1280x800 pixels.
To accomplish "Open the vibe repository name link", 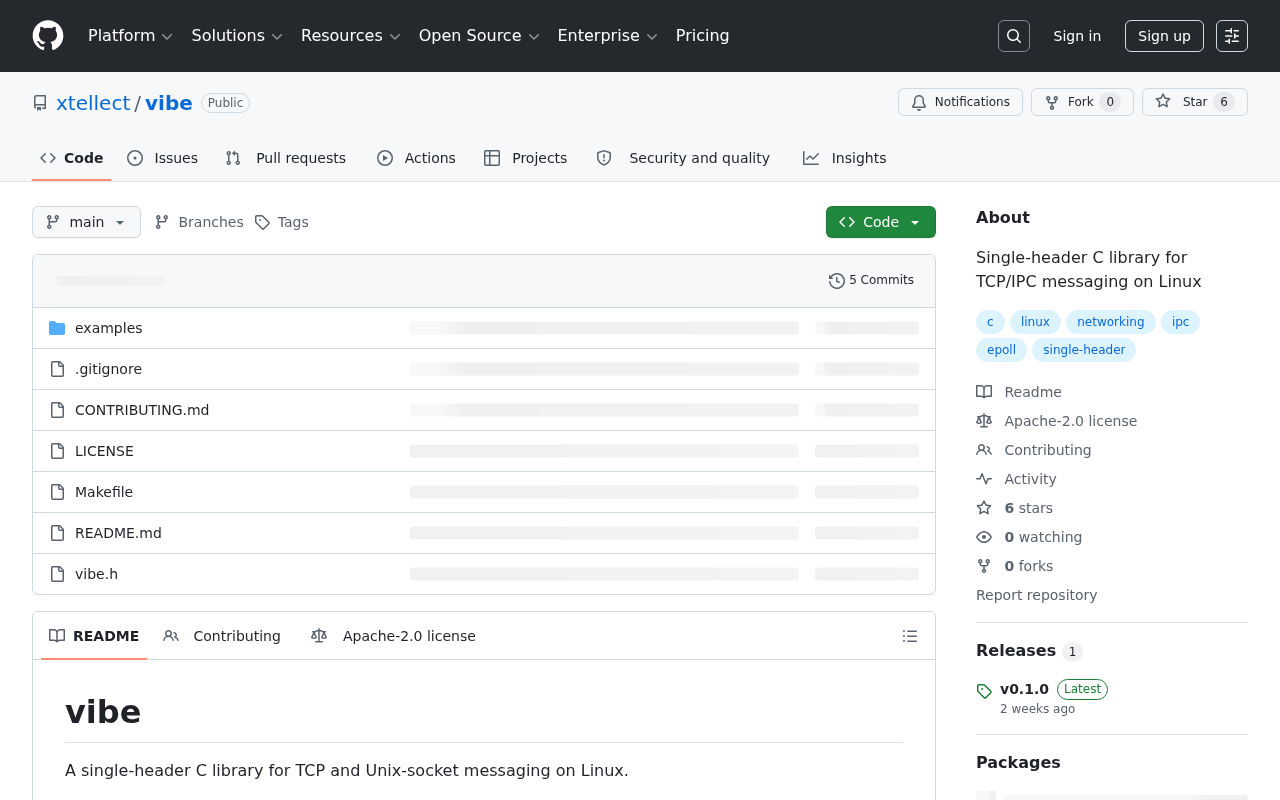I will [x=169, y=103].
